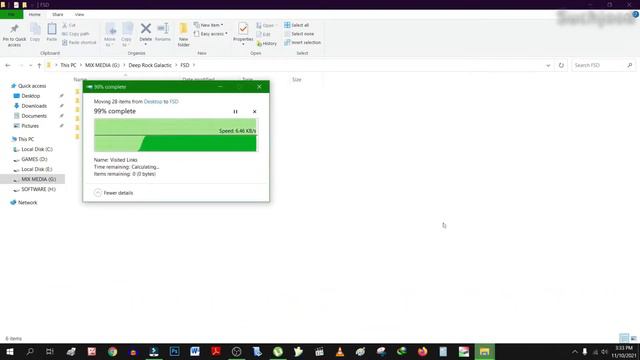The width and height of the screenshot is (640, 360).
Task: Create a New folder from ribbon
Action: click(x=184, y=35)
